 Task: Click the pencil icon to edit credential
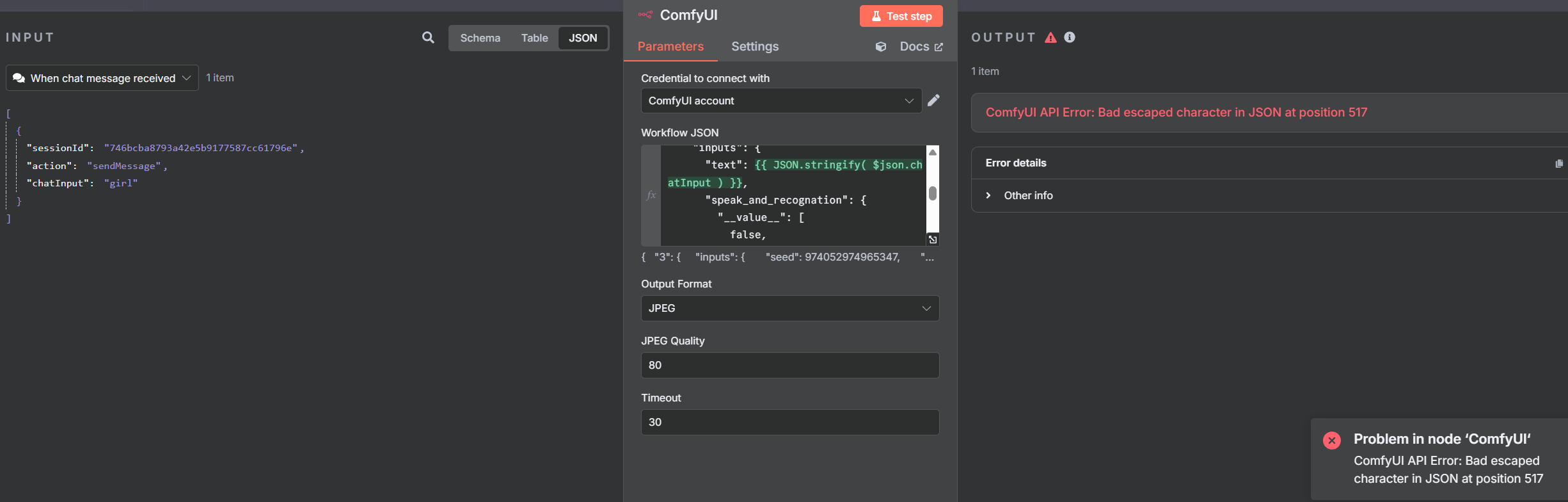click(933, 101)
